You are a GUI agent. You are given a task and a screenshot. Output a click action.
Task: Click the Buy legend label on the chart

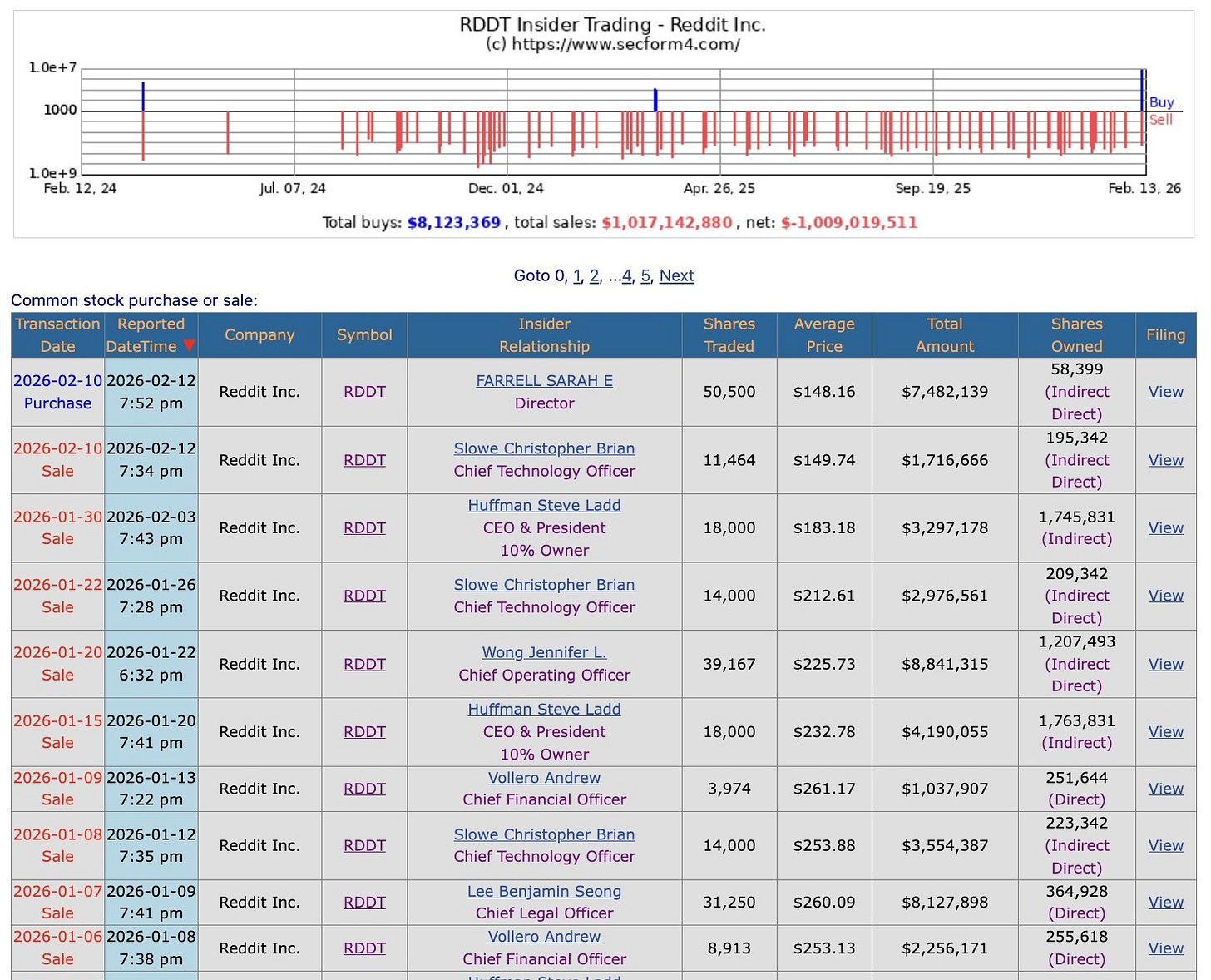[x=1161, y=102]
